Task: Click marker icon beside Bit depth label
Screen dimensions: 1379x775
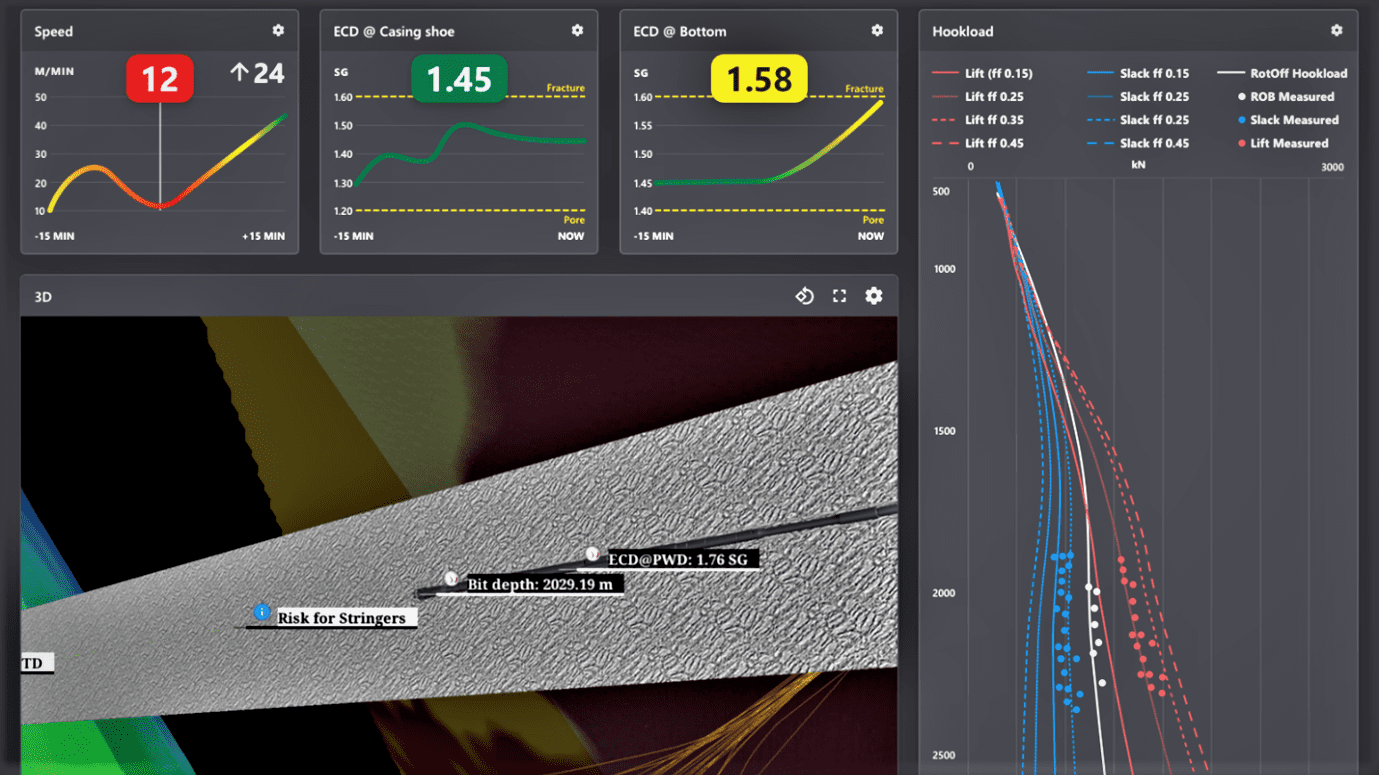Action: [x=451, y=578]
